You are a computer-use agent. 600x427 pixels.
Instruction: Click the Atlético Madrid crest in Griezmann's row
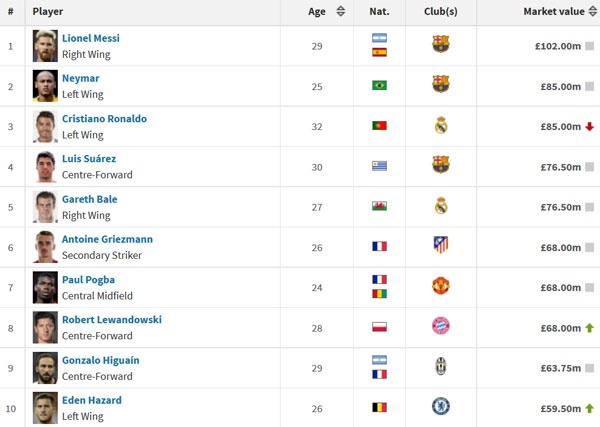[x=440, y=245]
